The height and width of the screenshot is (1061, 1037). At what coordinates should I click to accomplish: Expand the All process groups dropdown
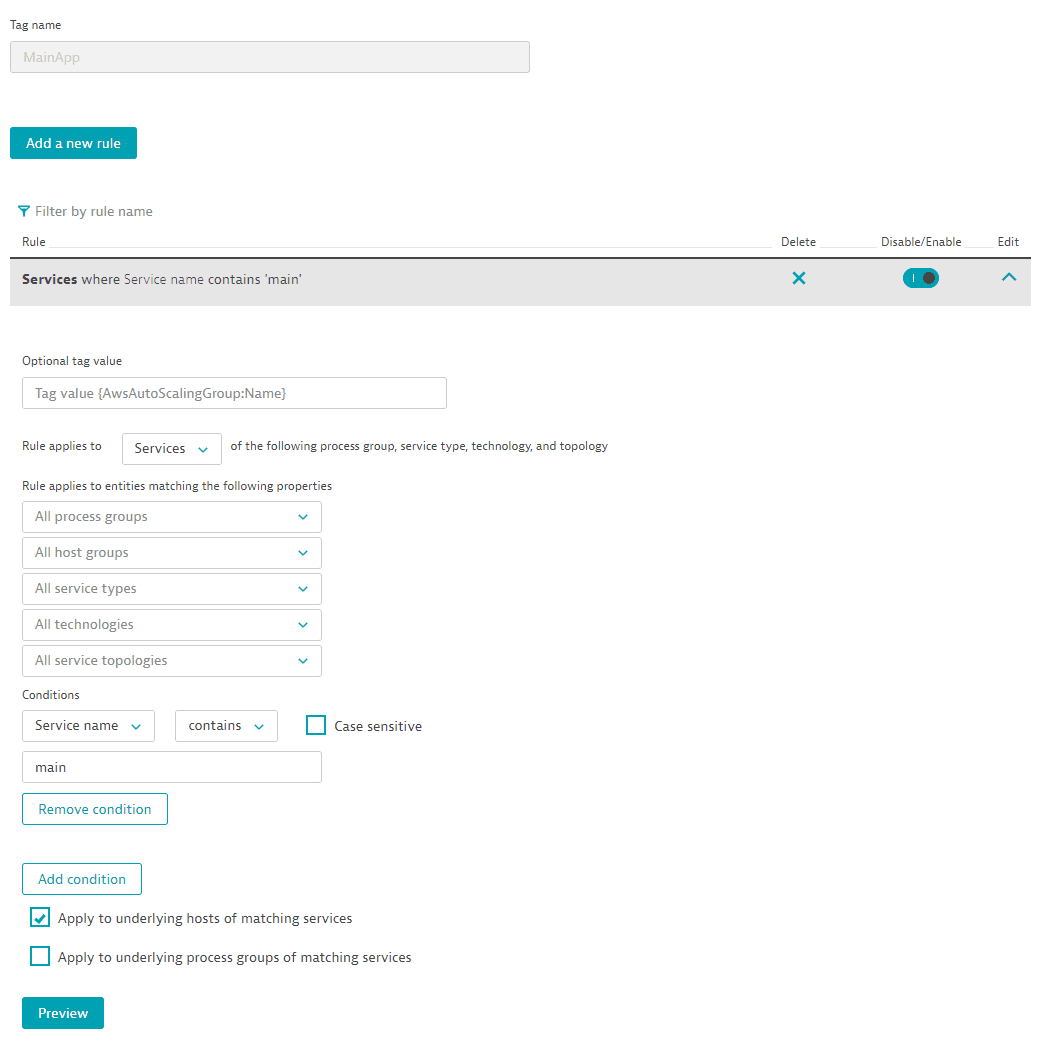tap(172, 517)
